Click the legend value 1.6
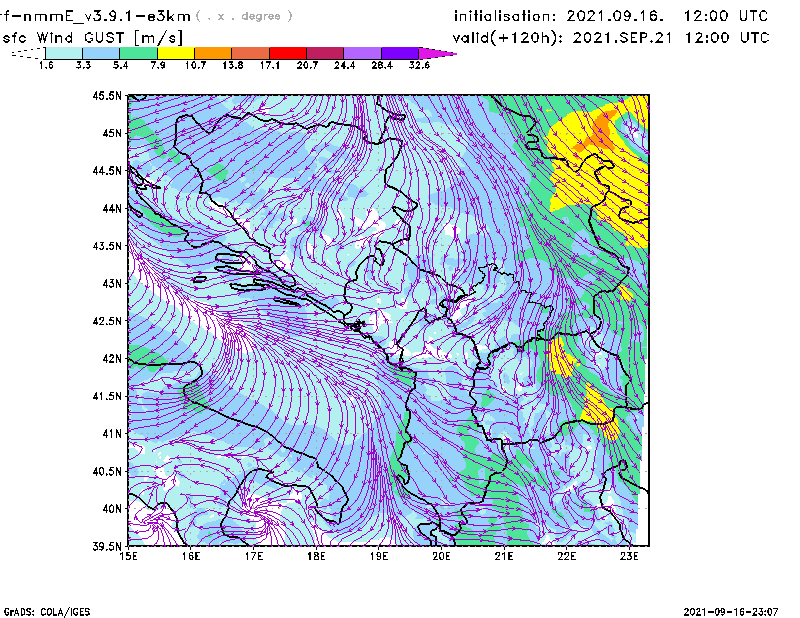Viewport: 800px width, 618px height. point(46,65)
